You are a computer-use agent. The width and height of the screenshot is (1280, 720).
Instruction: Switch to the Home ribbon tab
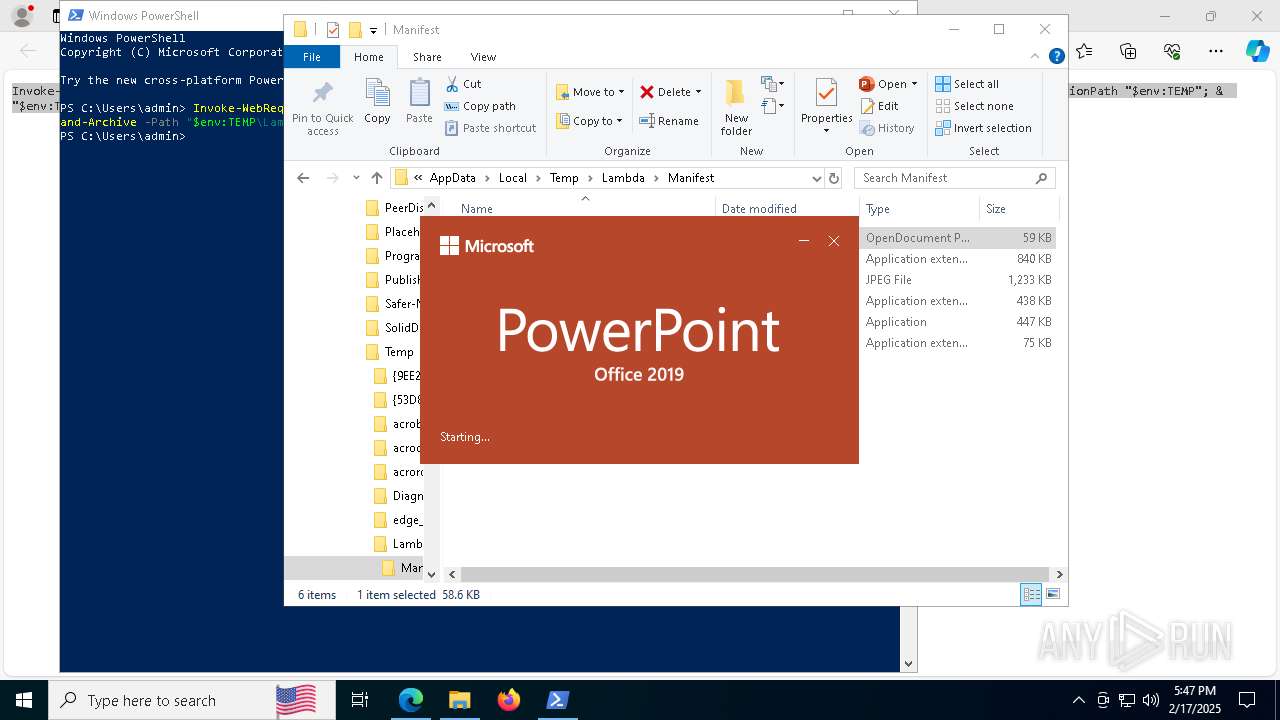click(x=369, y=57)
